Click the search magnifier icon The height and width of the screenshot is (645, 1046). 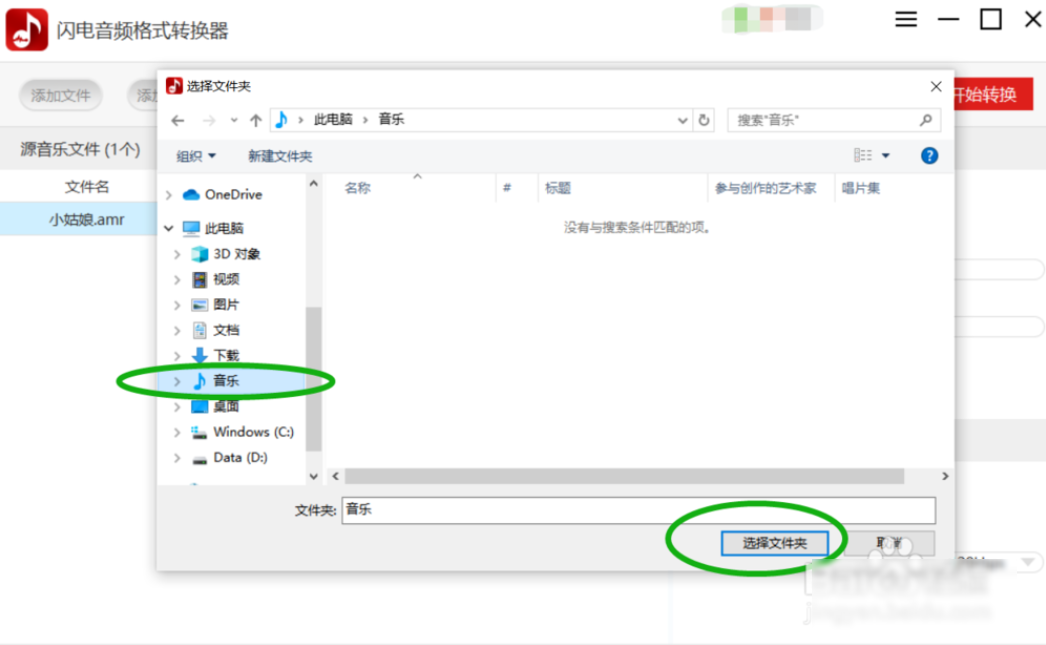point(925,120)
